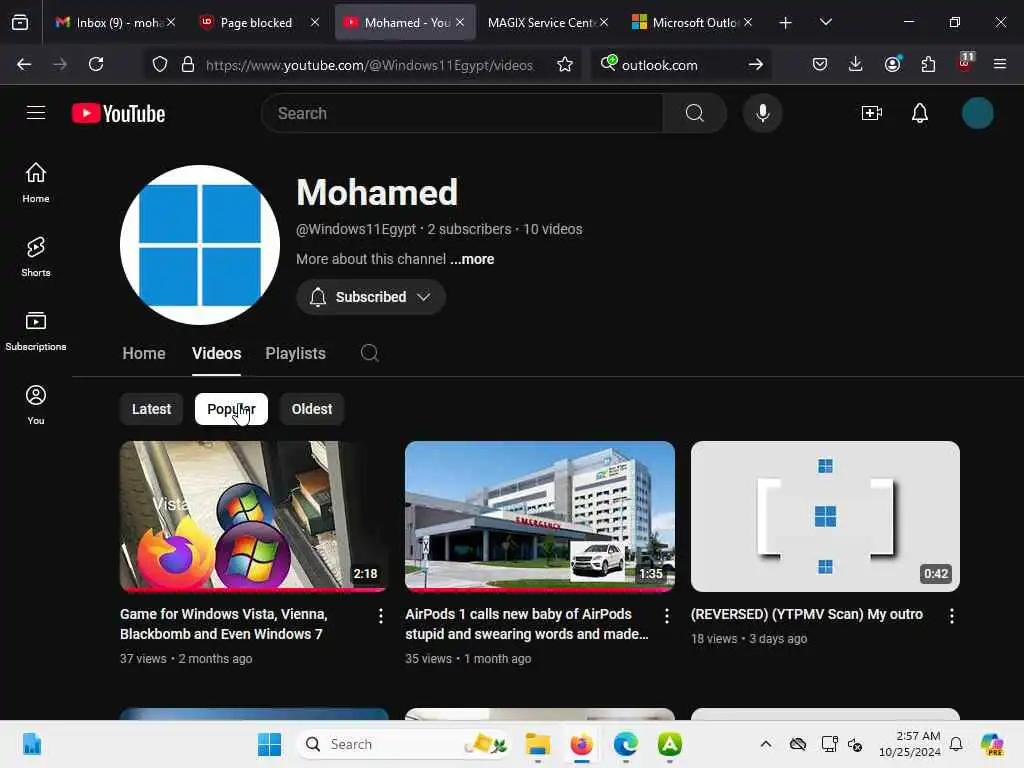Close the Page blocked tab
Screen dimensions: 1024x768
pos(315,22)
